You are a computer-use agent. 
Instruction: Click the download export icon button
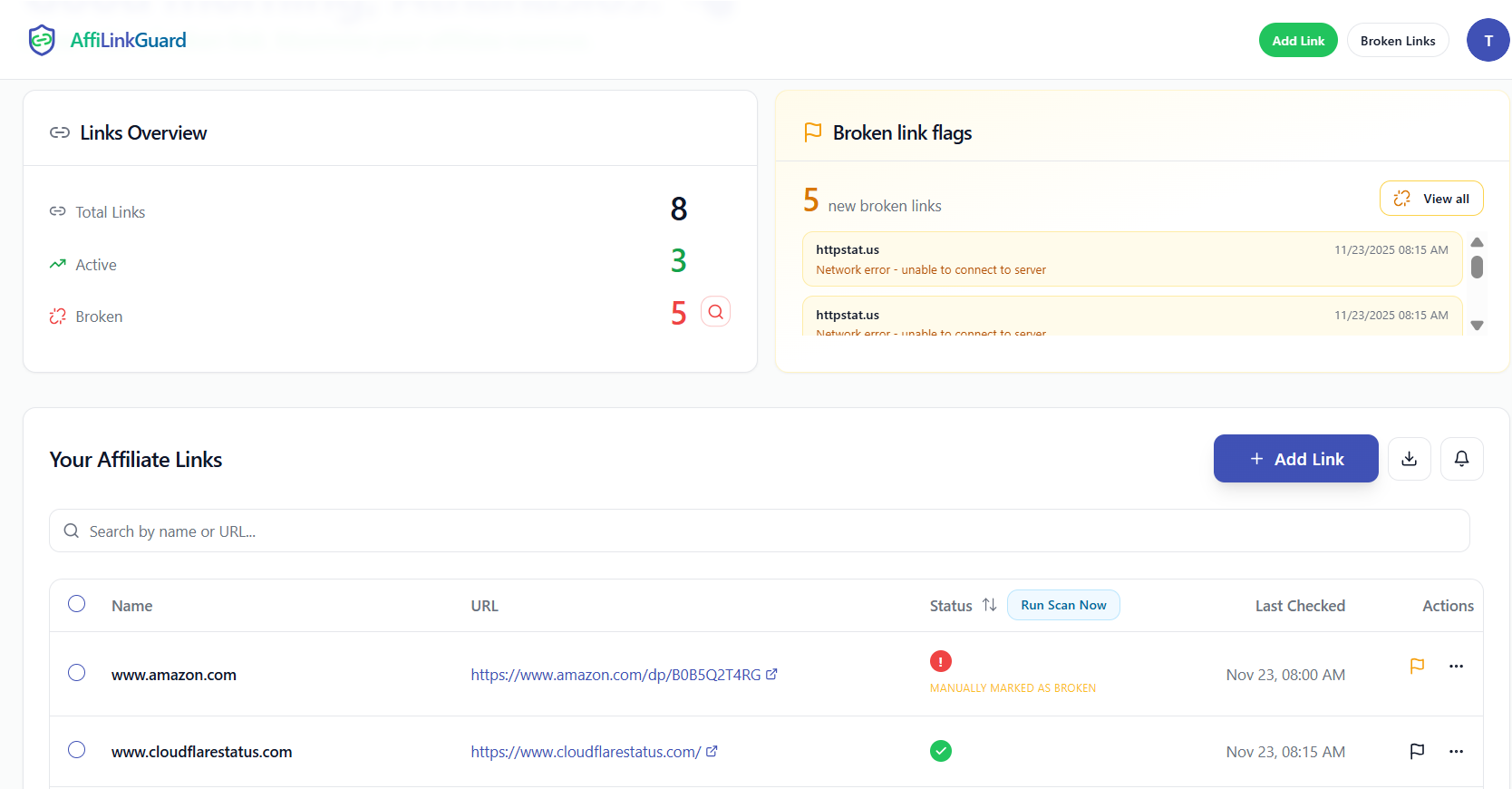coord(1409,459)
